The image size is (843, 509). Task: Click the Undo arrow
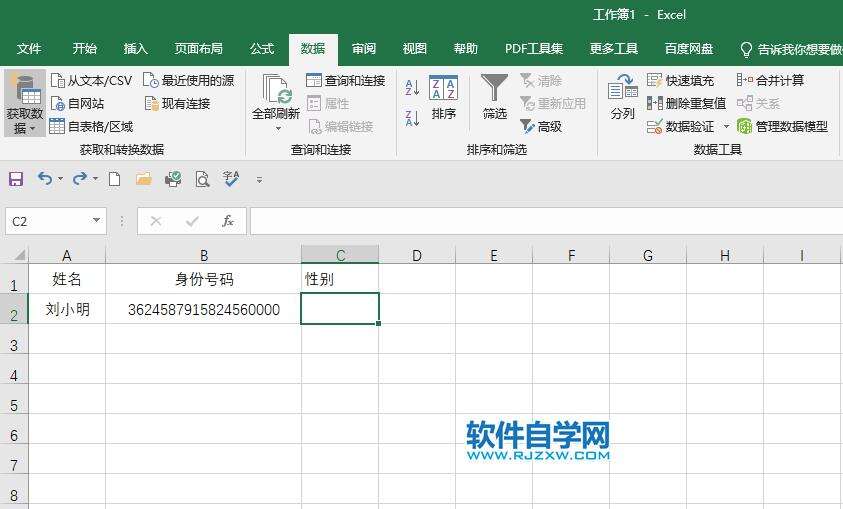pyautogui.click(x=45, y=178)
